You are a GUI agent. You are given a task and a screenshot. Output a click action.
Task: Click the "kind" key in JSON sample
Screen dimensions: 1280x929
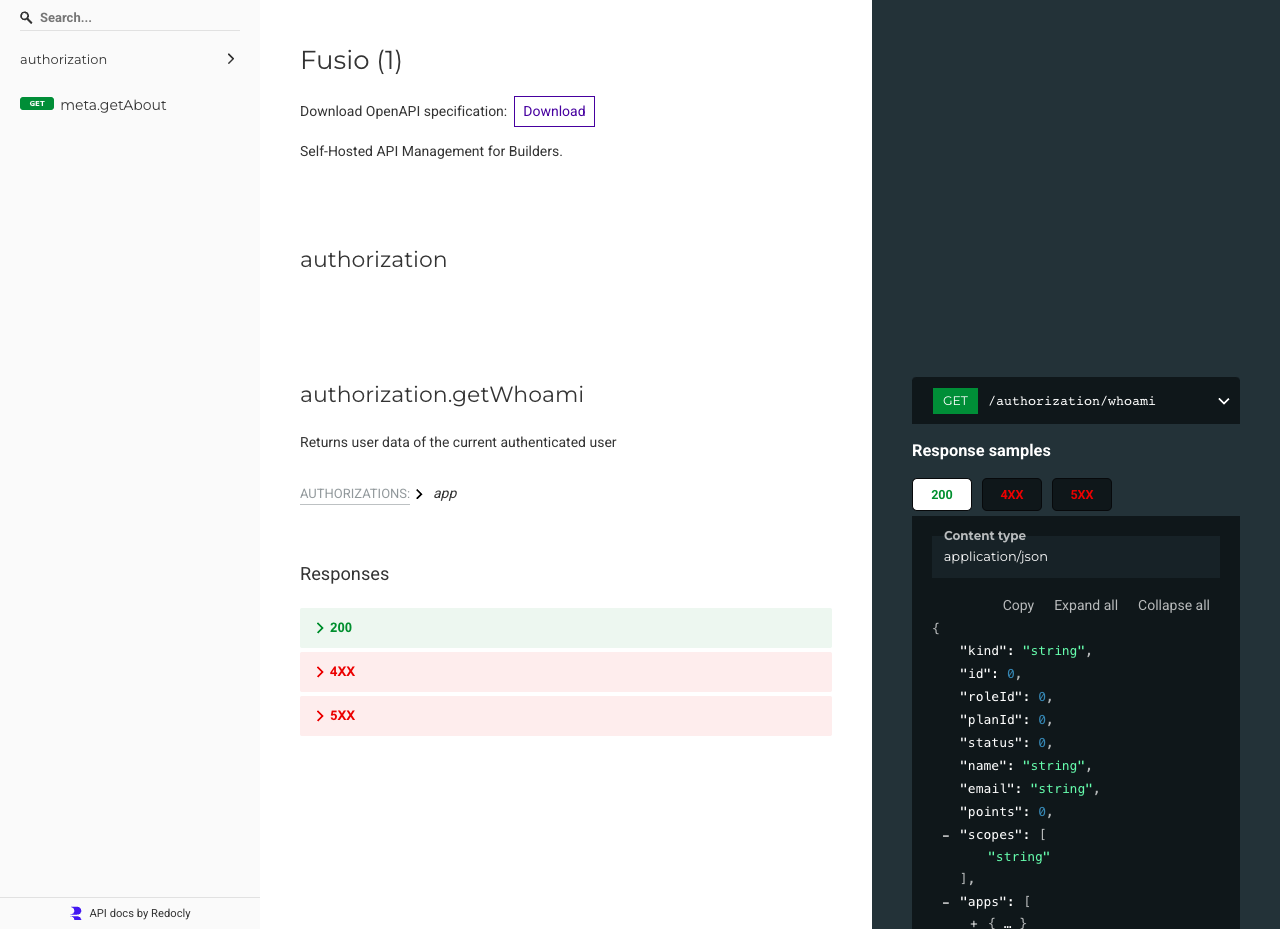click(983, 651)
